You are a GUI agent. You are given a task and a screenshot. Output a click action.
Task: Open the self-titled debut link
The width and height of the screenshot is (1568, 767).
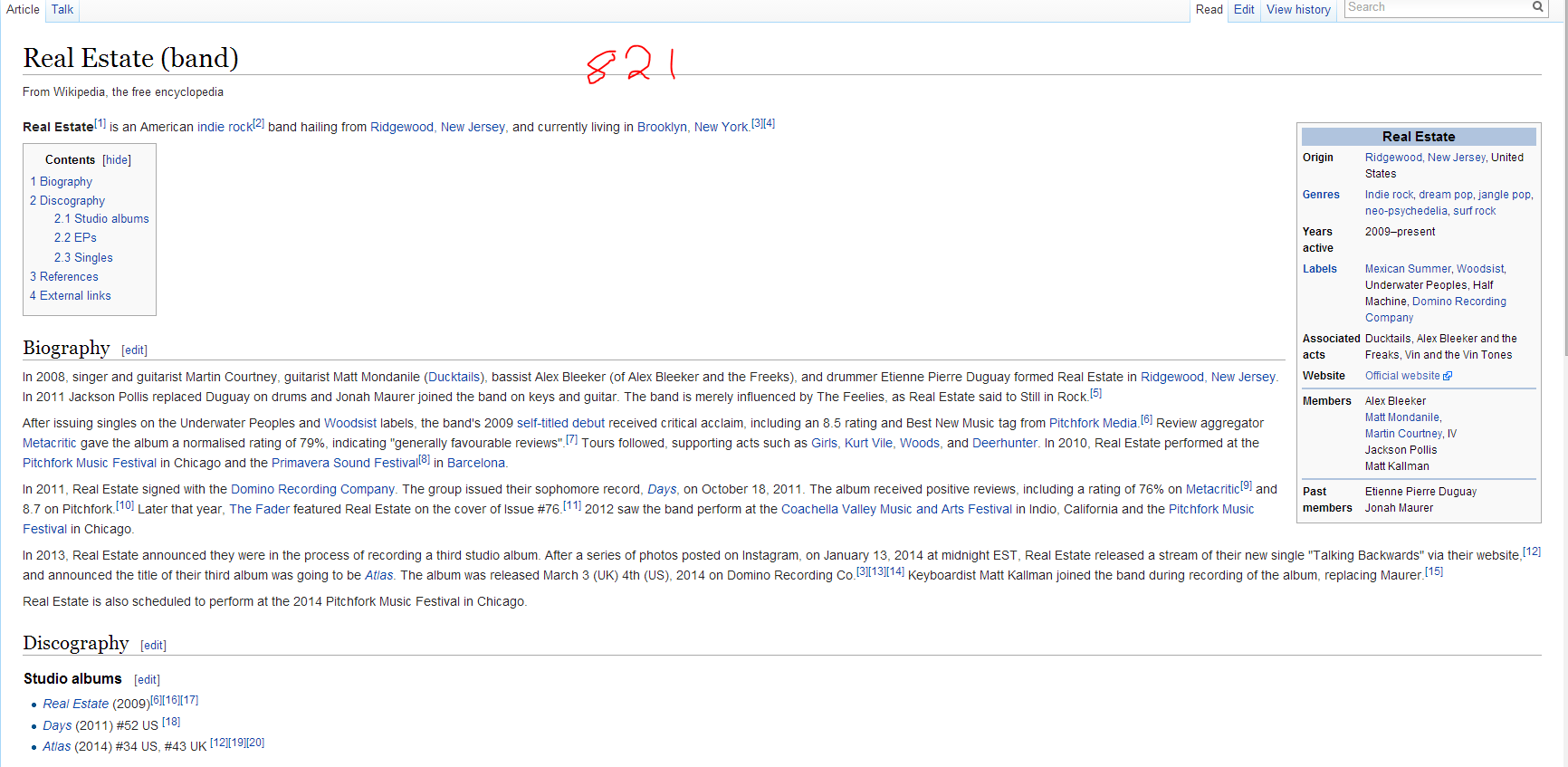point(560,423)
